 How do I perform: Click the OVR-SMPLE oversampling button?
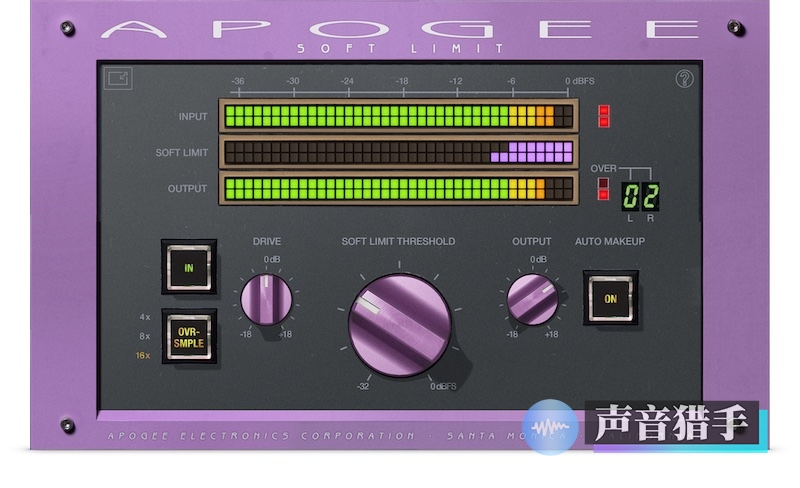pyautogui.click(x=189, y=337)
